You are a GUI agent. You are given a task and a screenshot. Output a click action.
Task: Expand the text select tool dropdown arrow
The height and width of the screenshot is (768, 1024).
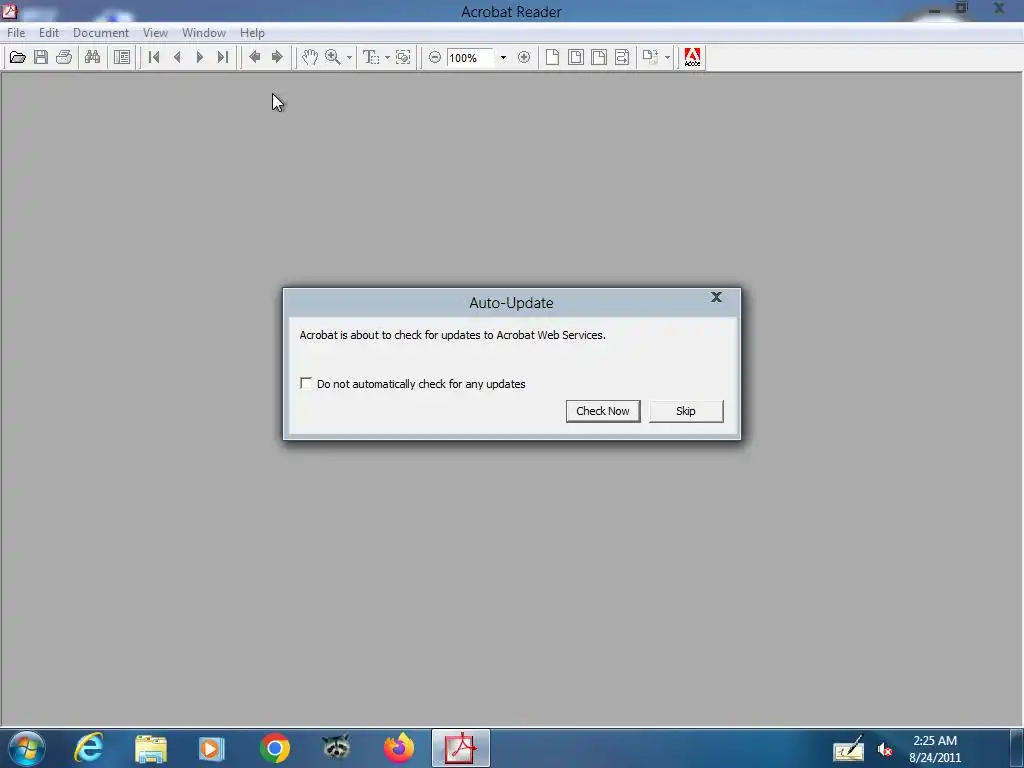387,57
